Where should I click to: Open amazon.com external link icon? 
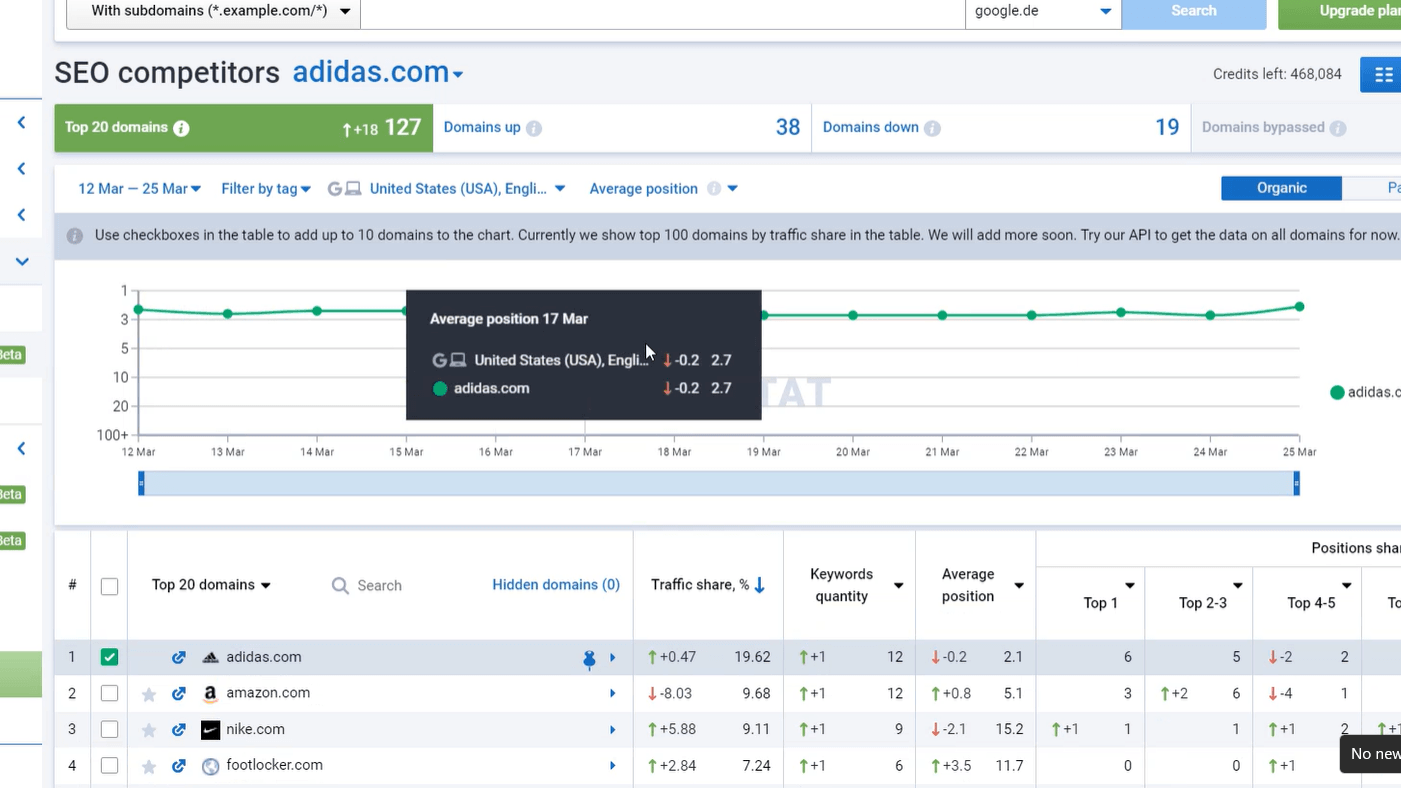179,693
